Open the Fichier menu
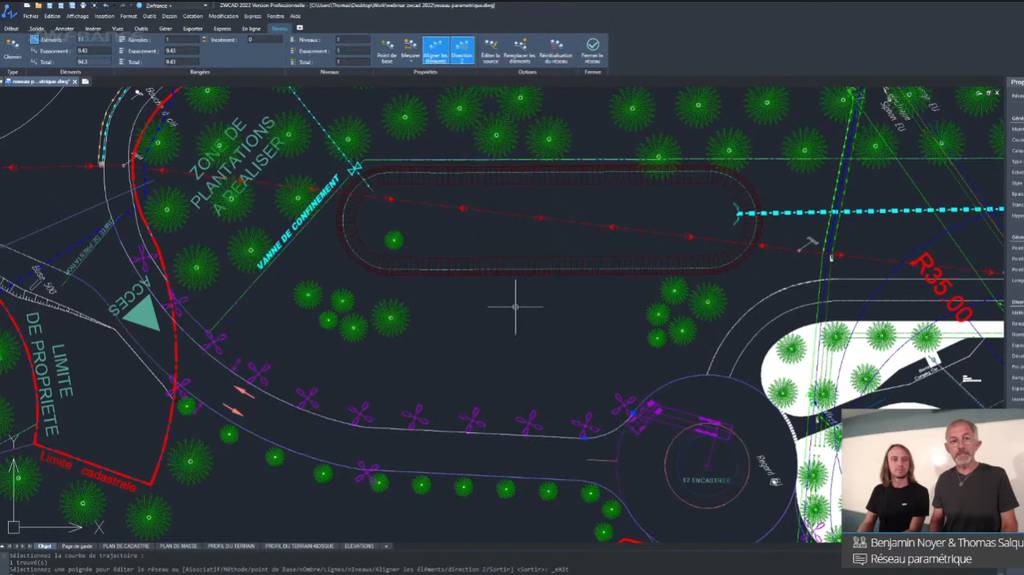This screenshot has width=1024, height=575. point(31,16)
